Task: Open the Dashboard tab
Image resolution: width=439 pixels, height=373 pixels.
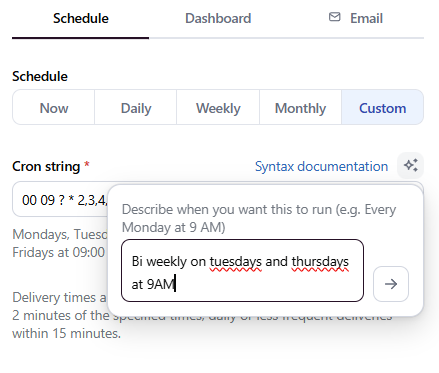Action: (218, 19)
